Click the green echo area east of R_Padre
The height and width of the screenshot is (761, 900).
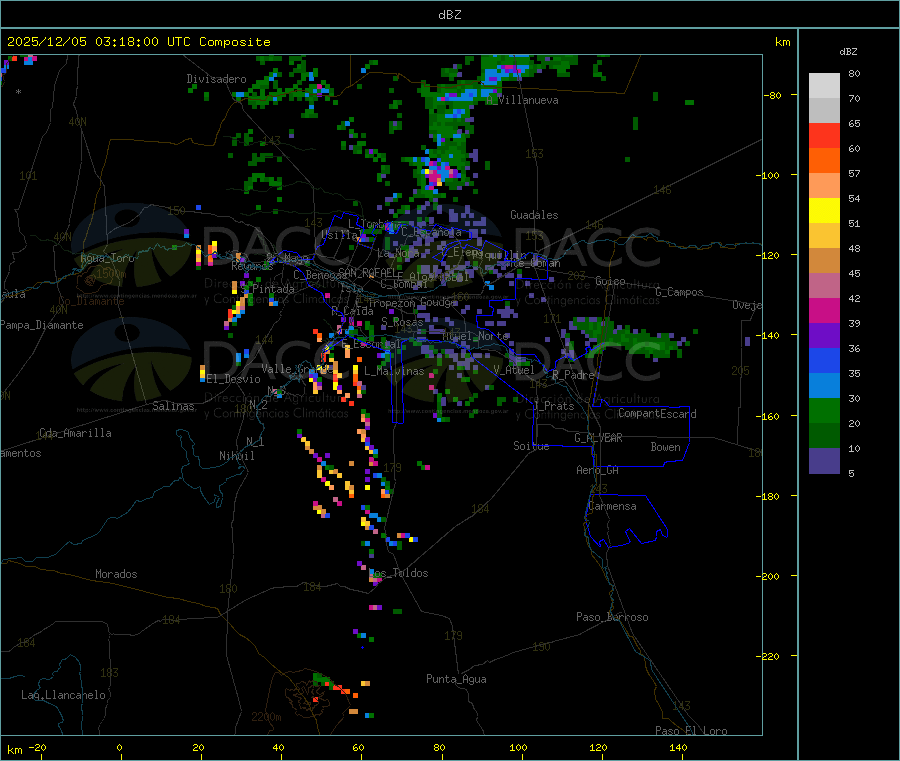click(629, 336)
